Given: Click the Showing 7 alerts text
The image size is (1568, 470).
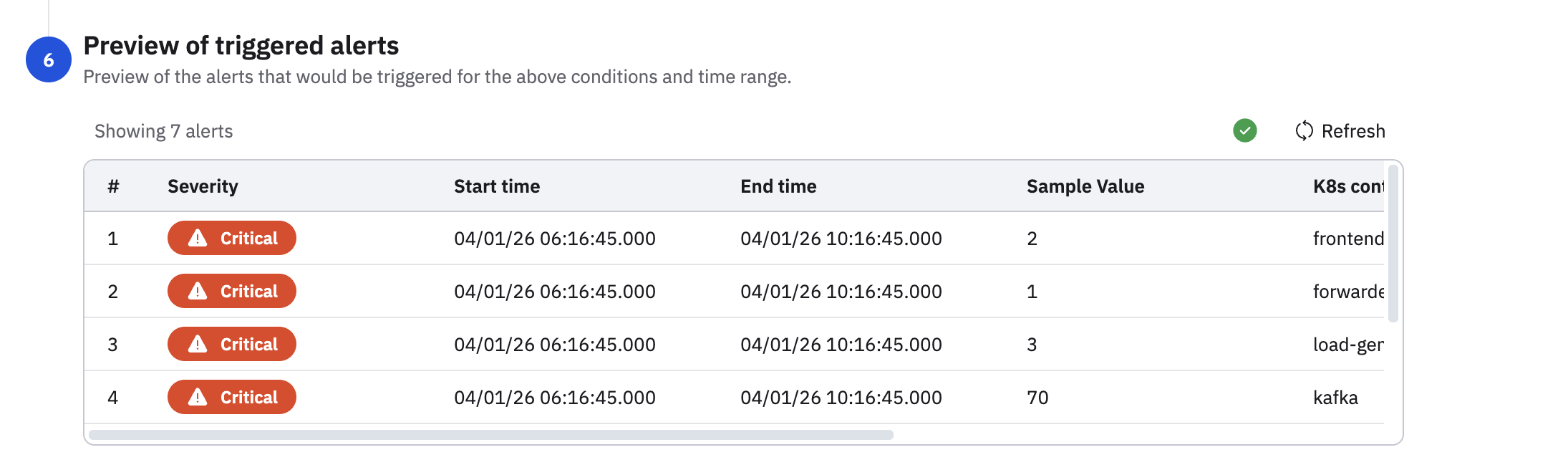Looking at the screenshot, I should pyautogui.click(x=164, y=131).
